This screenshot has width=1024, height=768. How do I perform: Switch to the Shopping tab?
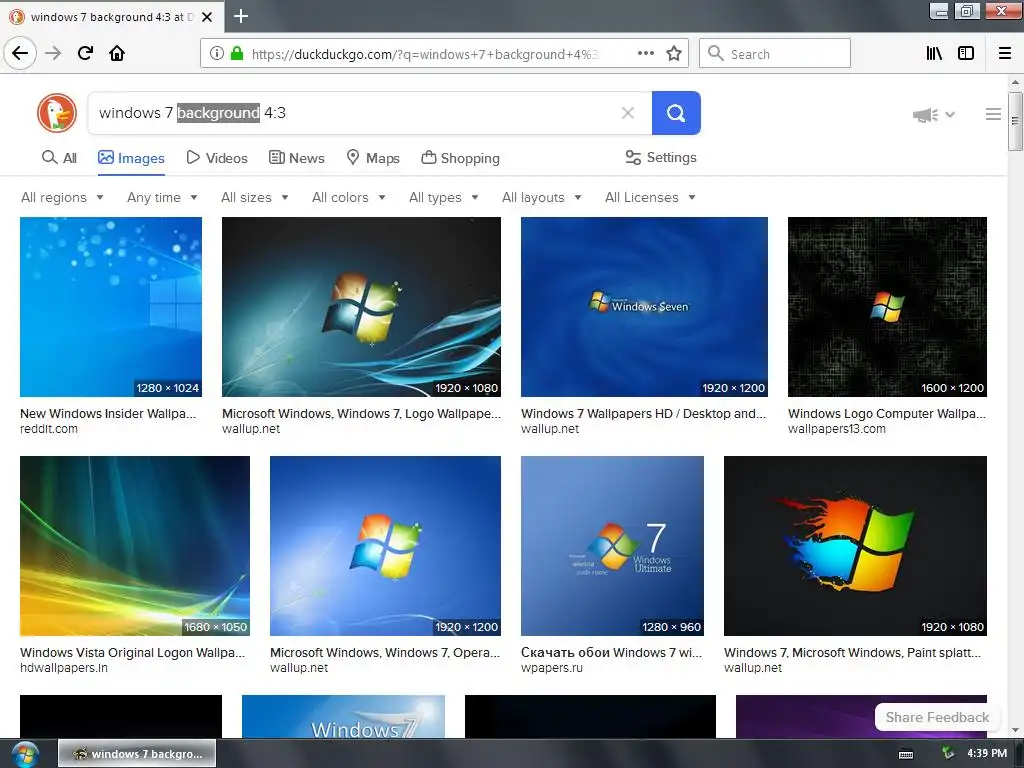click(x=460, y=158)
